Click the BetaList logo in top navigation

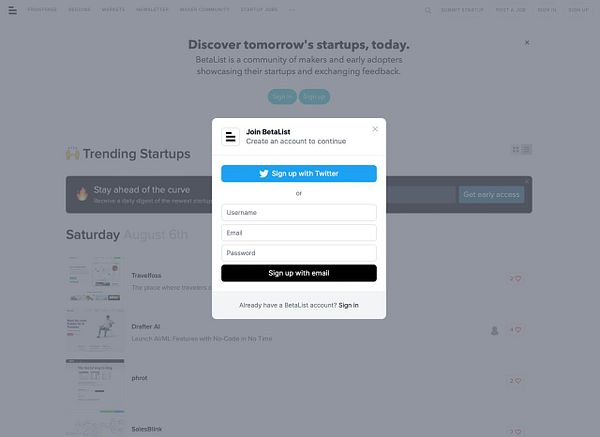[x=12, y=10]
